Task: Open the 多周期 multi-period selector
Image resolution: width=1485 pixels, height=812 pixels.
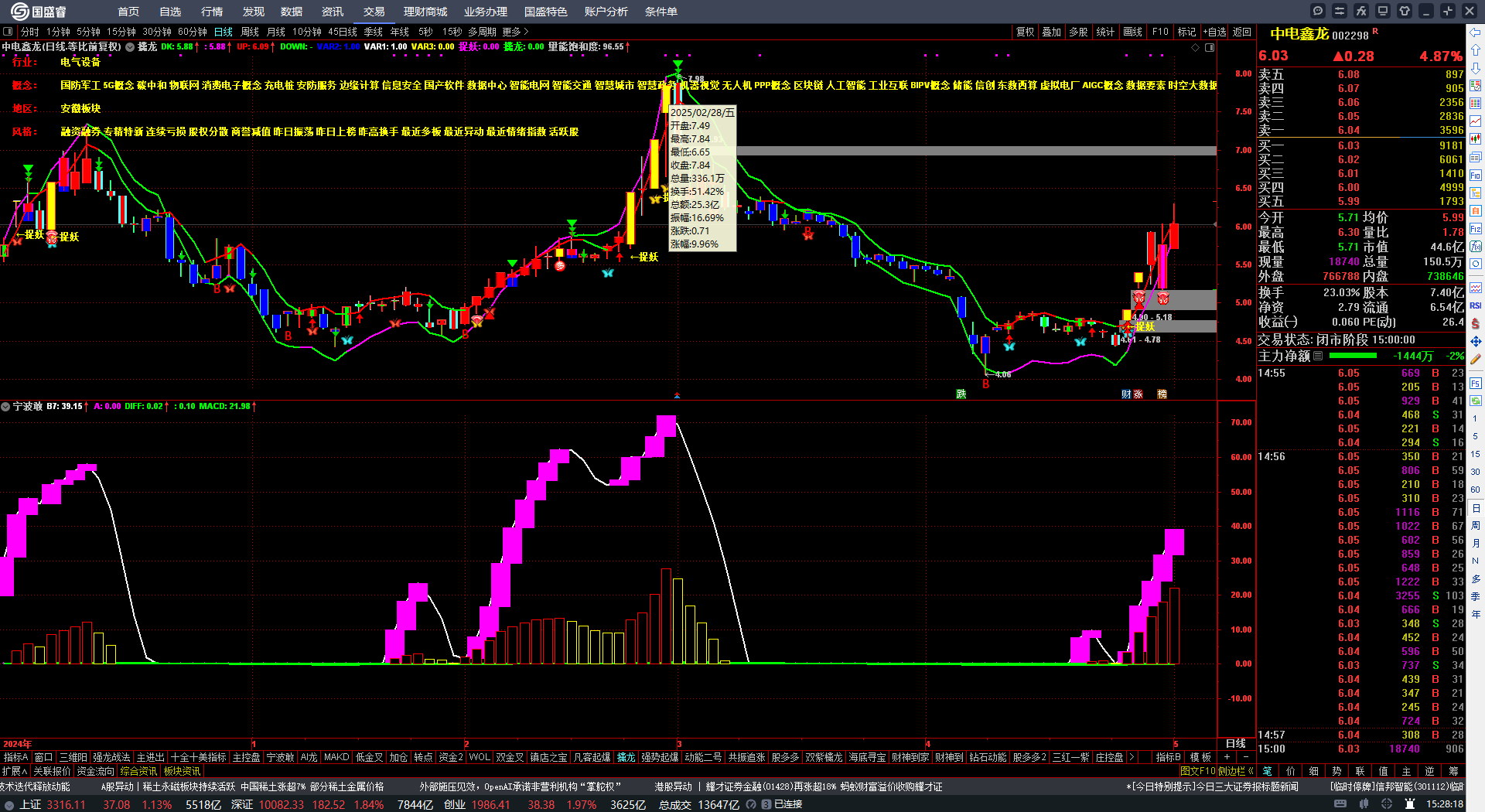Action: (x=483, y=32)
